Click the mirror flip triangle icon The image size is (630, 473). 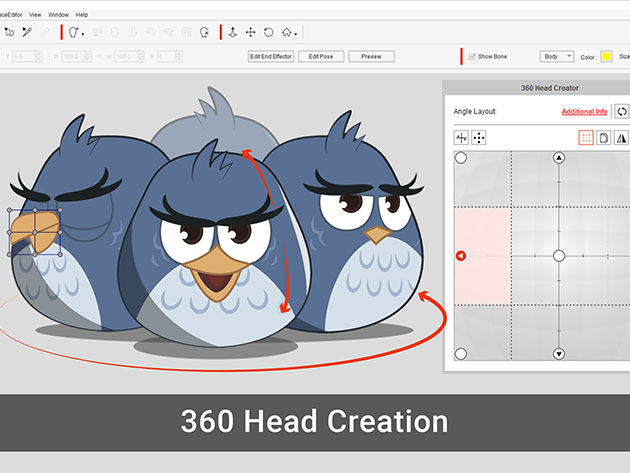[x=621, y=138]
